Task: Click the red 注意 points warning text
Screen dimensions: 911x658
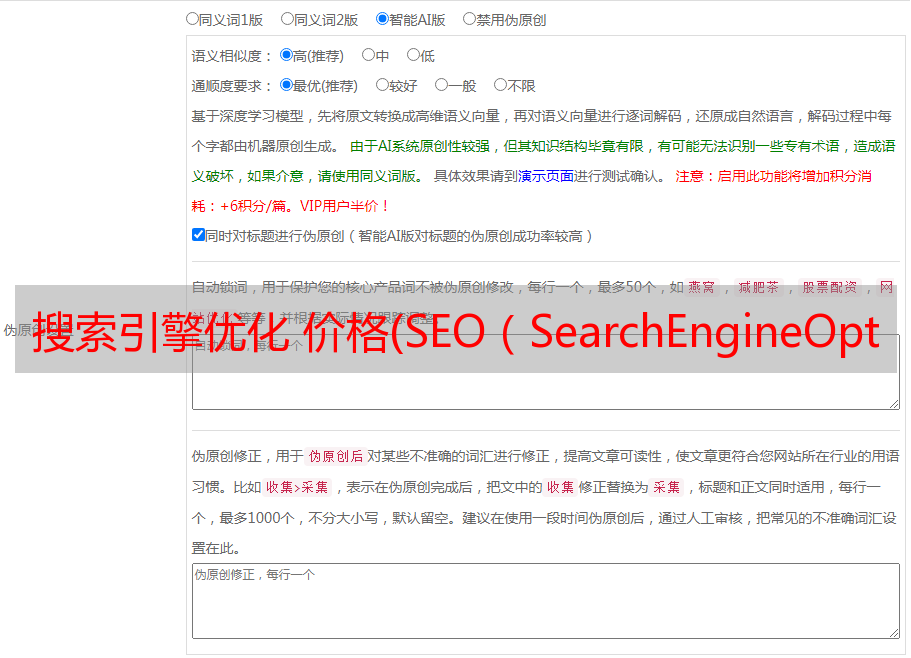Action: pyautogui.click(x=532, y=191)
